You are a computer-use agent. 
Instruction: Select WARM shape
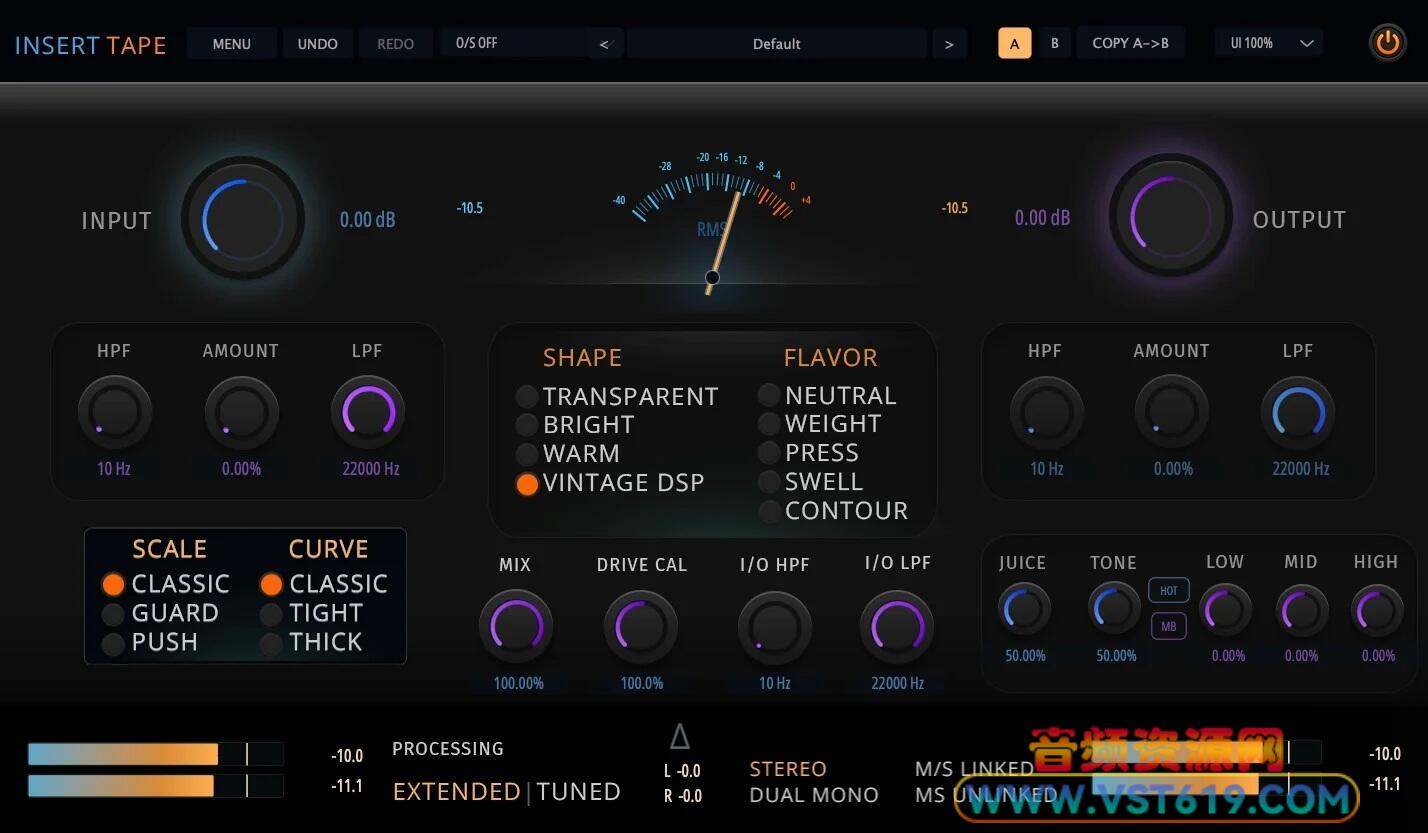(x=568, y=454)
